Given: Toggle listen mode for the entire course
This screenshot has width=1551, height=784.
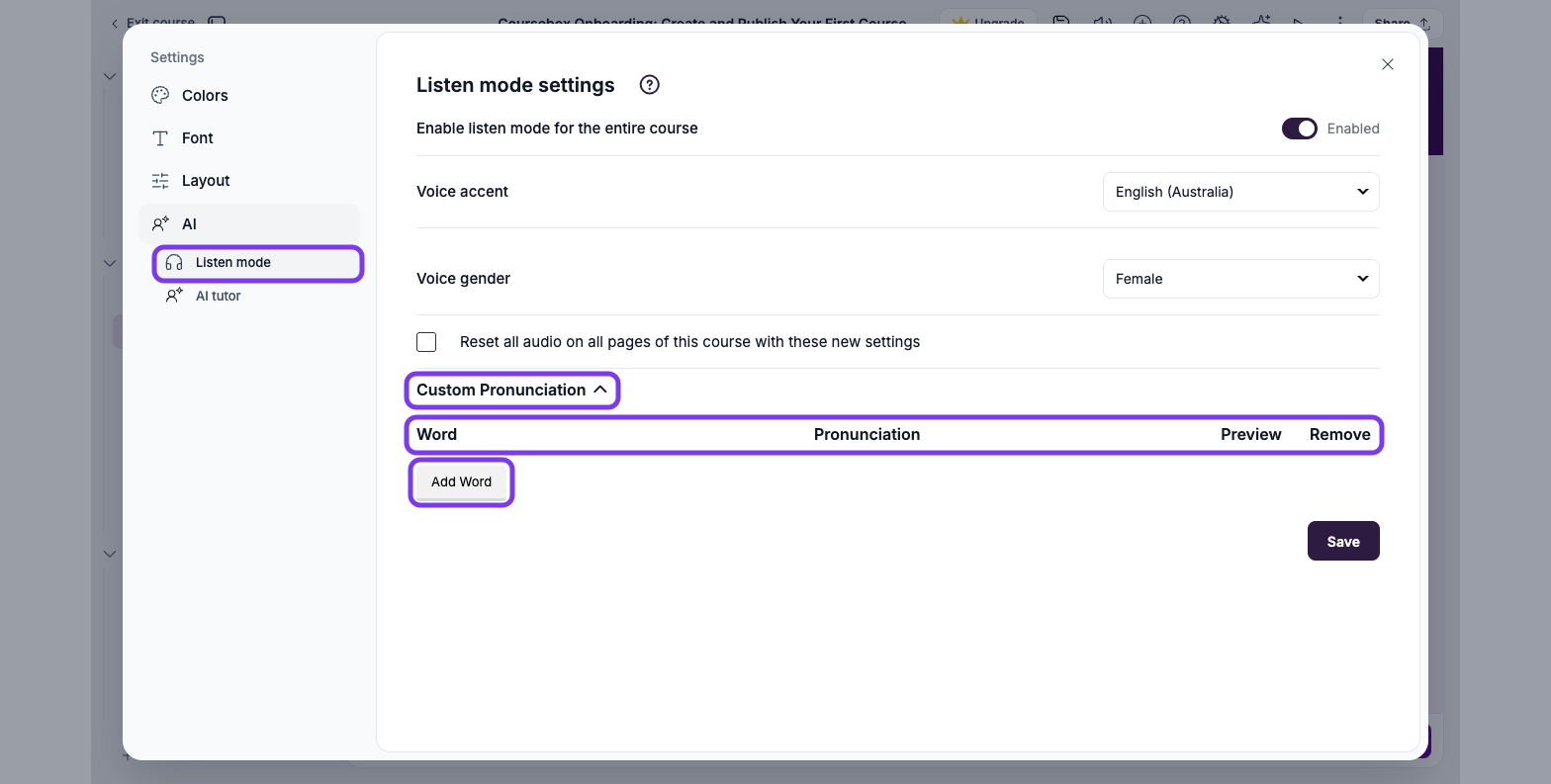Looking at the screenshot, I should [1300, 129].
